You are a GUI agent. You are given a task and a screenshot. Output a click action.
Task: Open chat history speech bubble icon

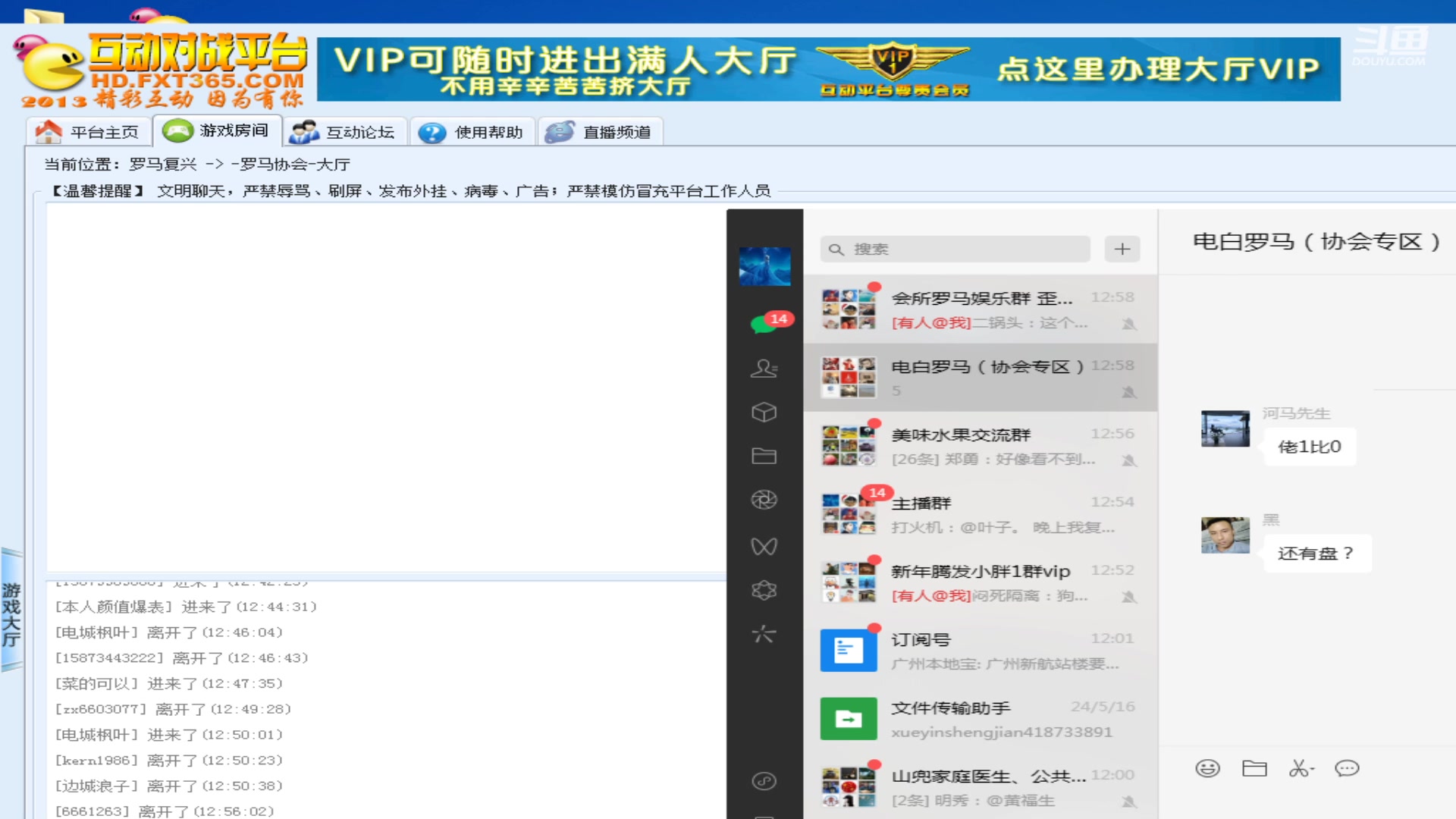1348,768
